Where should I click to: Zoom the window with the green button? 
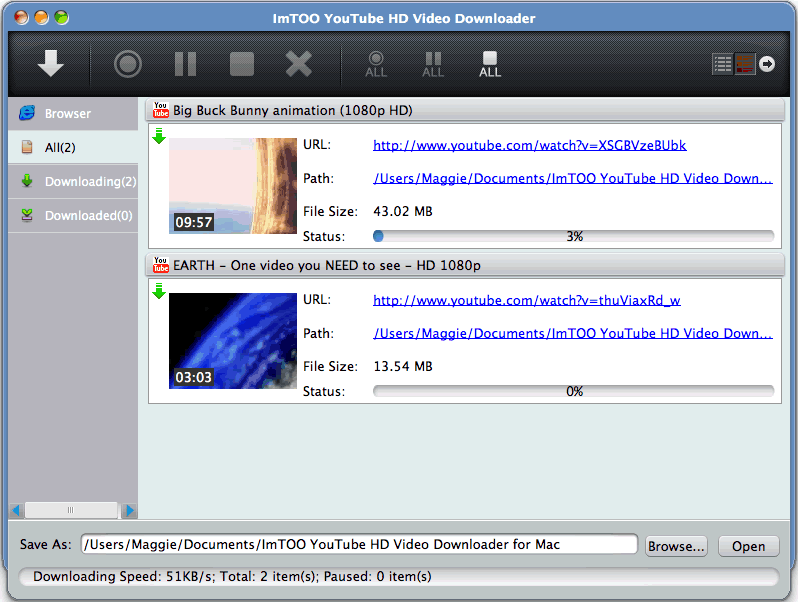62,18
